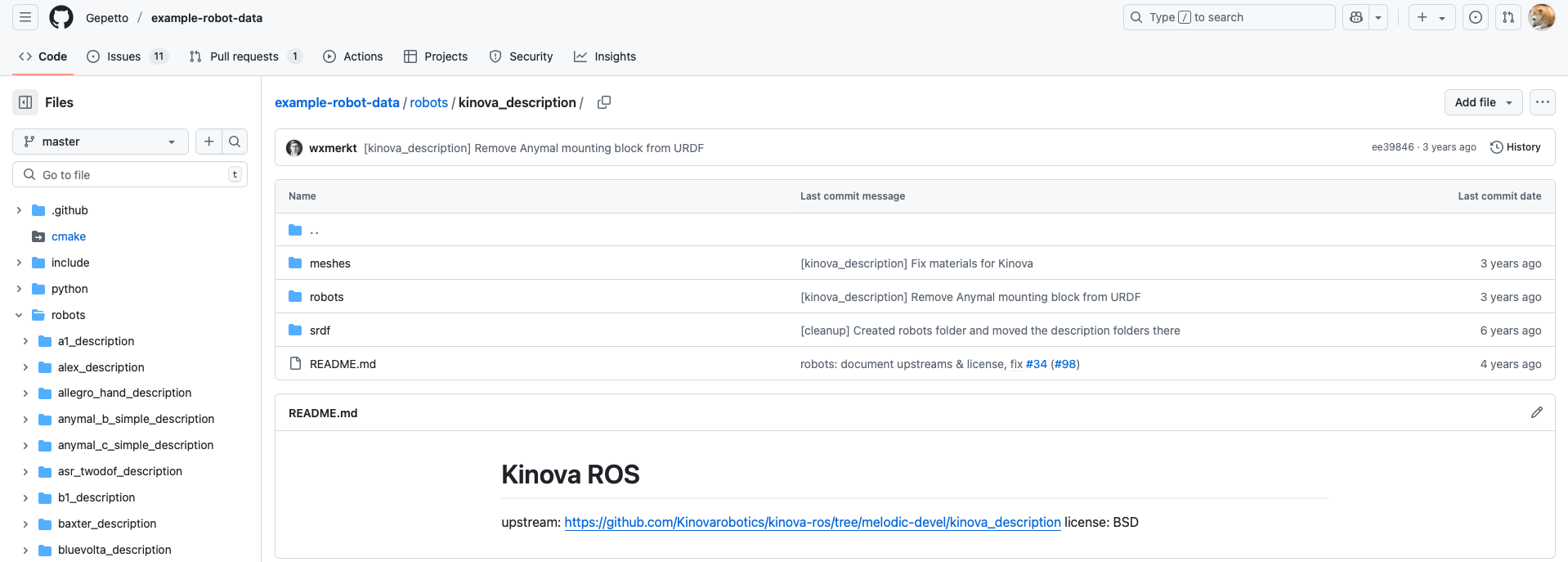1568x562 pixels.
Task: Open the cmake submodule in tree
Action: coord(69,236)
